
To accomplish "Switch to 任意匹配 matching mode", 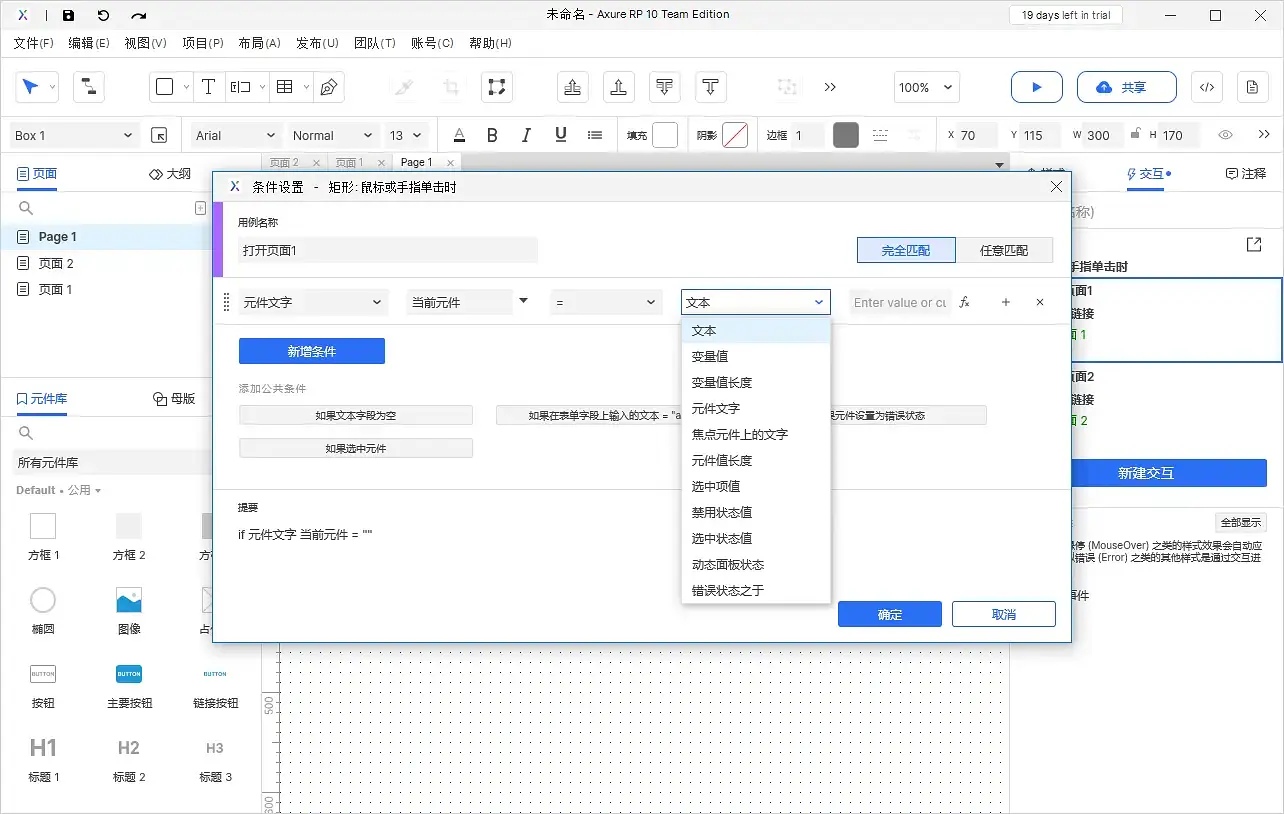I will coord(1007,250).
